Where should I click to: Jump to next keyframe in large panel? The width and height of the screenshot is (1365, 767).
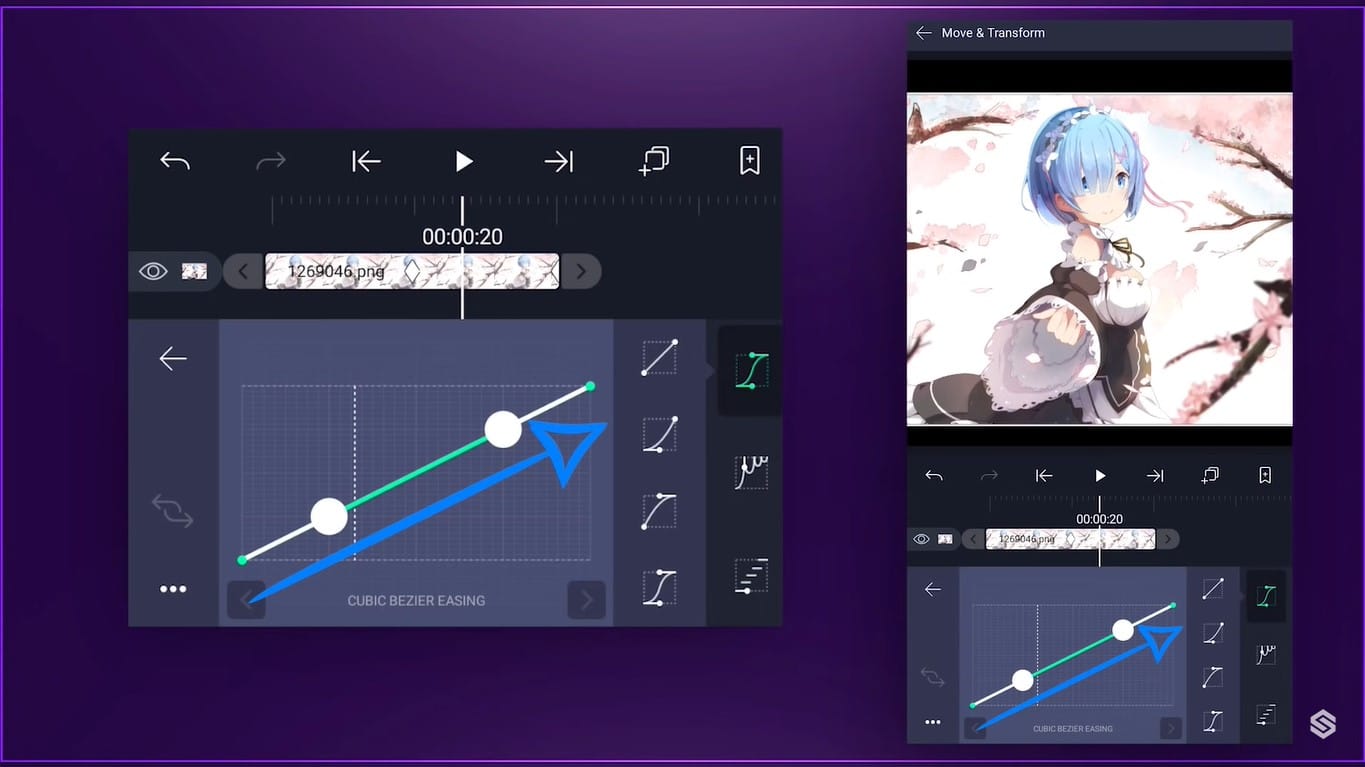tap(558, 161)
